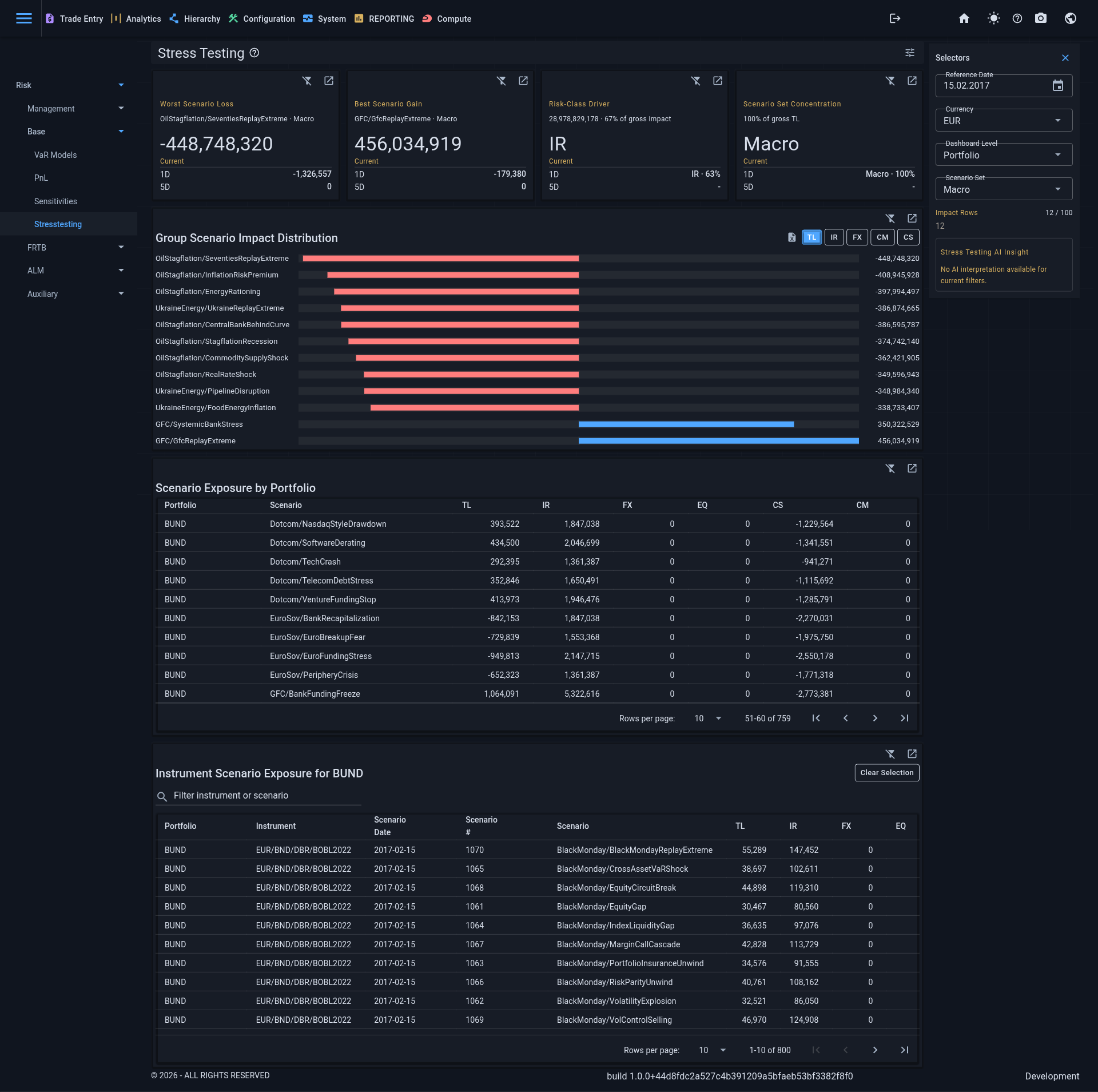Select the CS risk class toggle
The width and height of the screenshot is (1098, 1092).
click(x=908, y=237)
